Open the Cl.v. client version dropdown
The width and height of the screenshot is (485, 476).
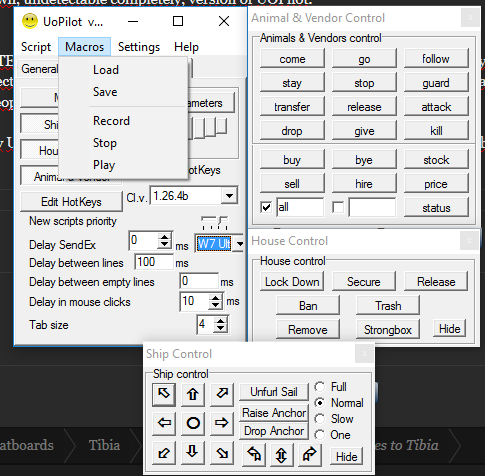click(x=229, y=196)
